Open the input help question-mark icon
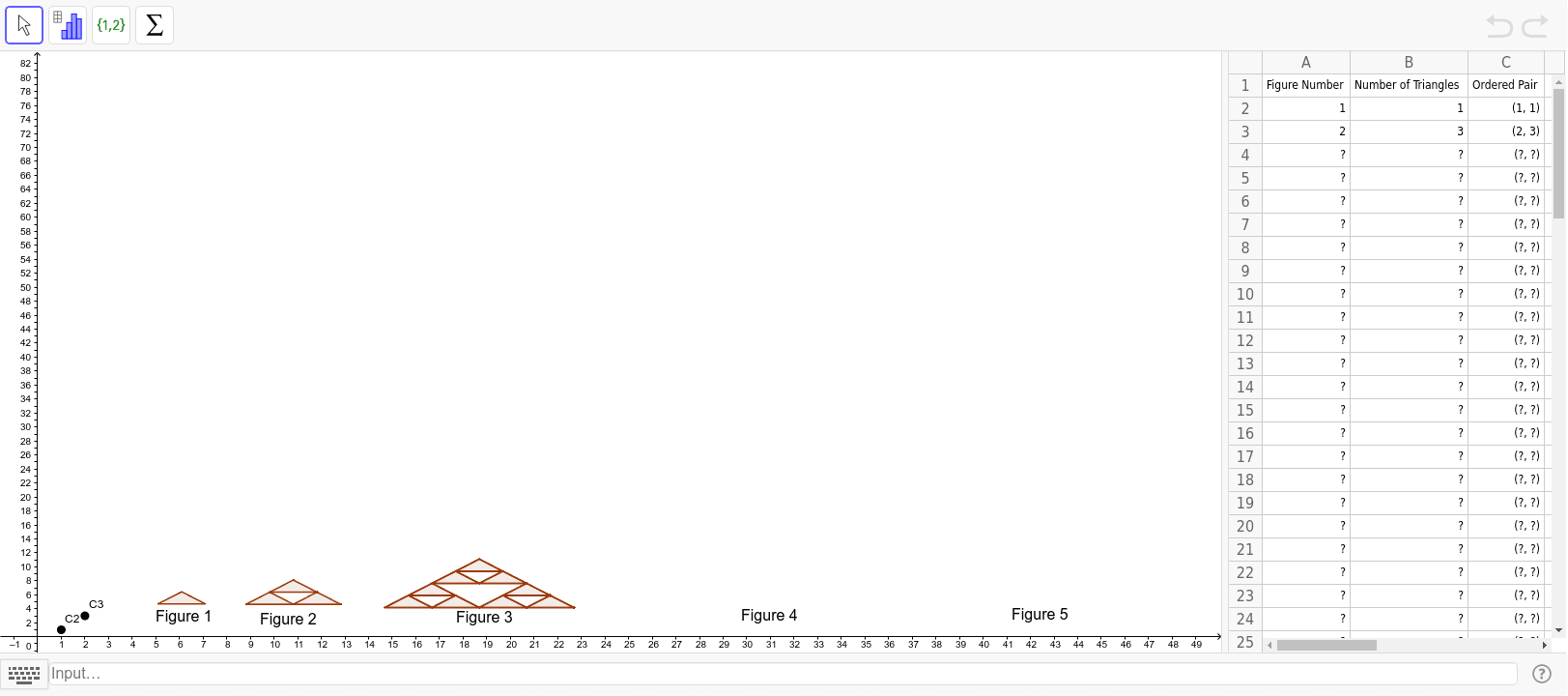 coord(1542,674)
